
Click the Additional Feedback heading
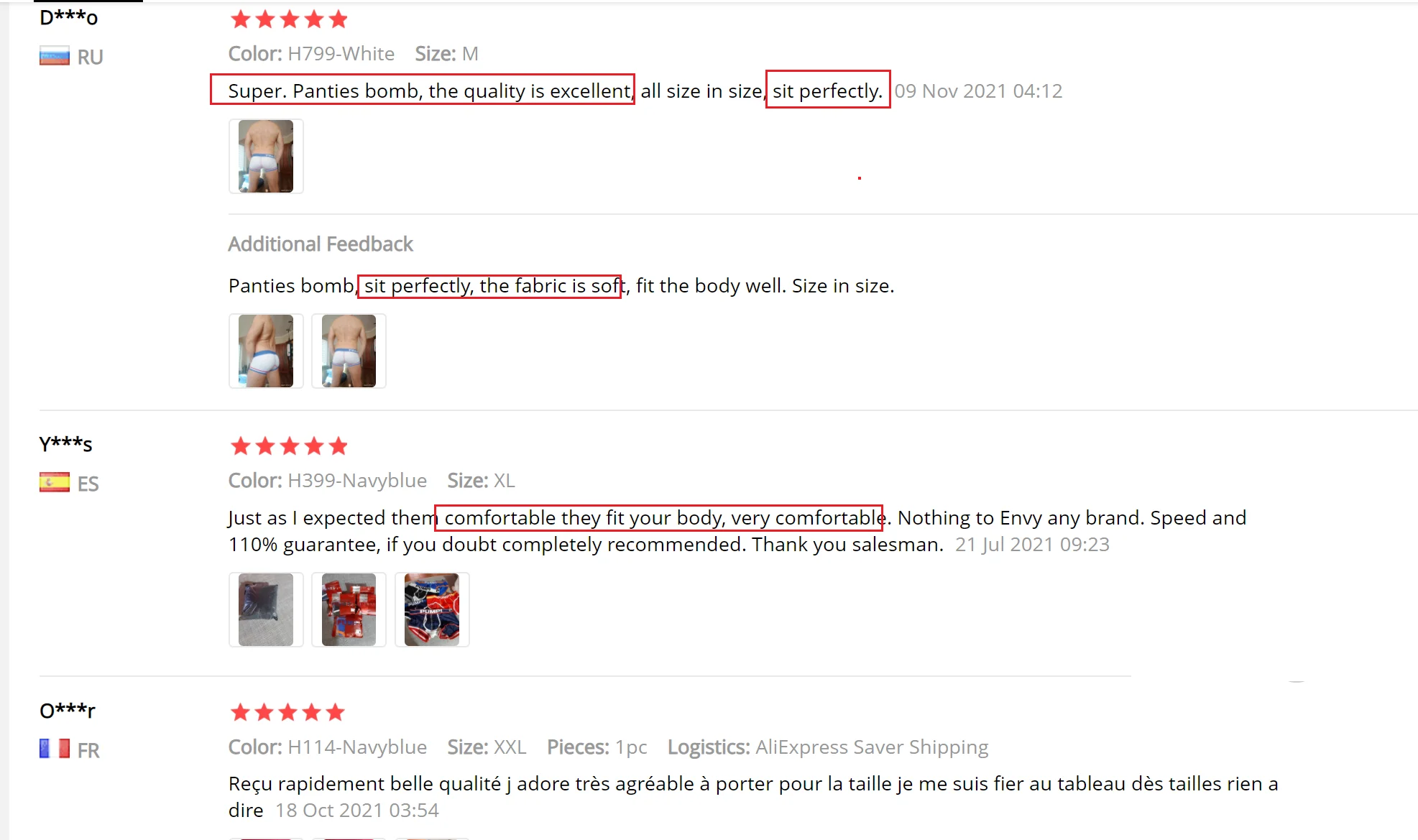[x=321, y=244]
